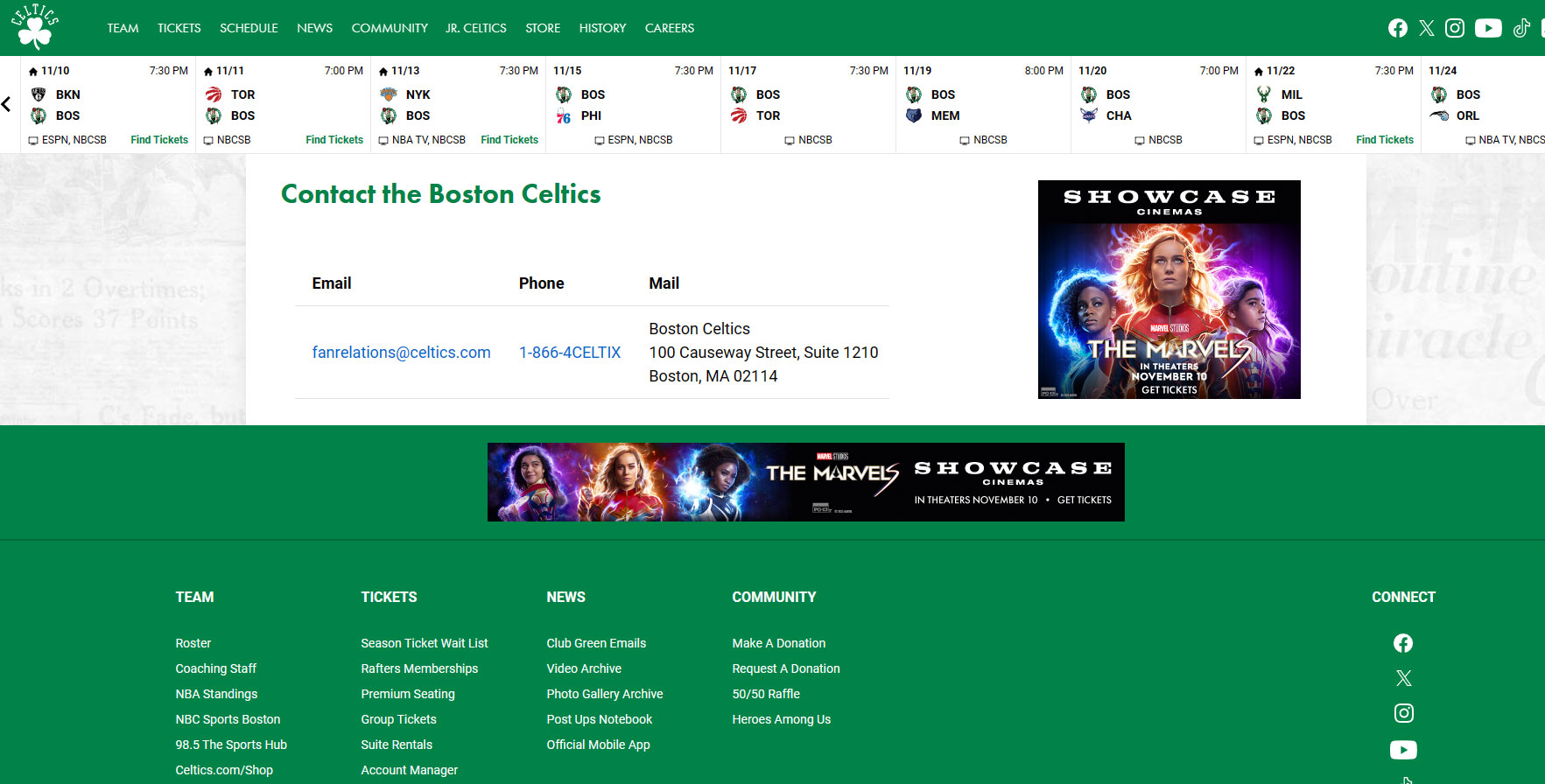The image size is (1545, 784).
Task: Open the 50/50 Raffle footer link
Action: click(766, 694)
